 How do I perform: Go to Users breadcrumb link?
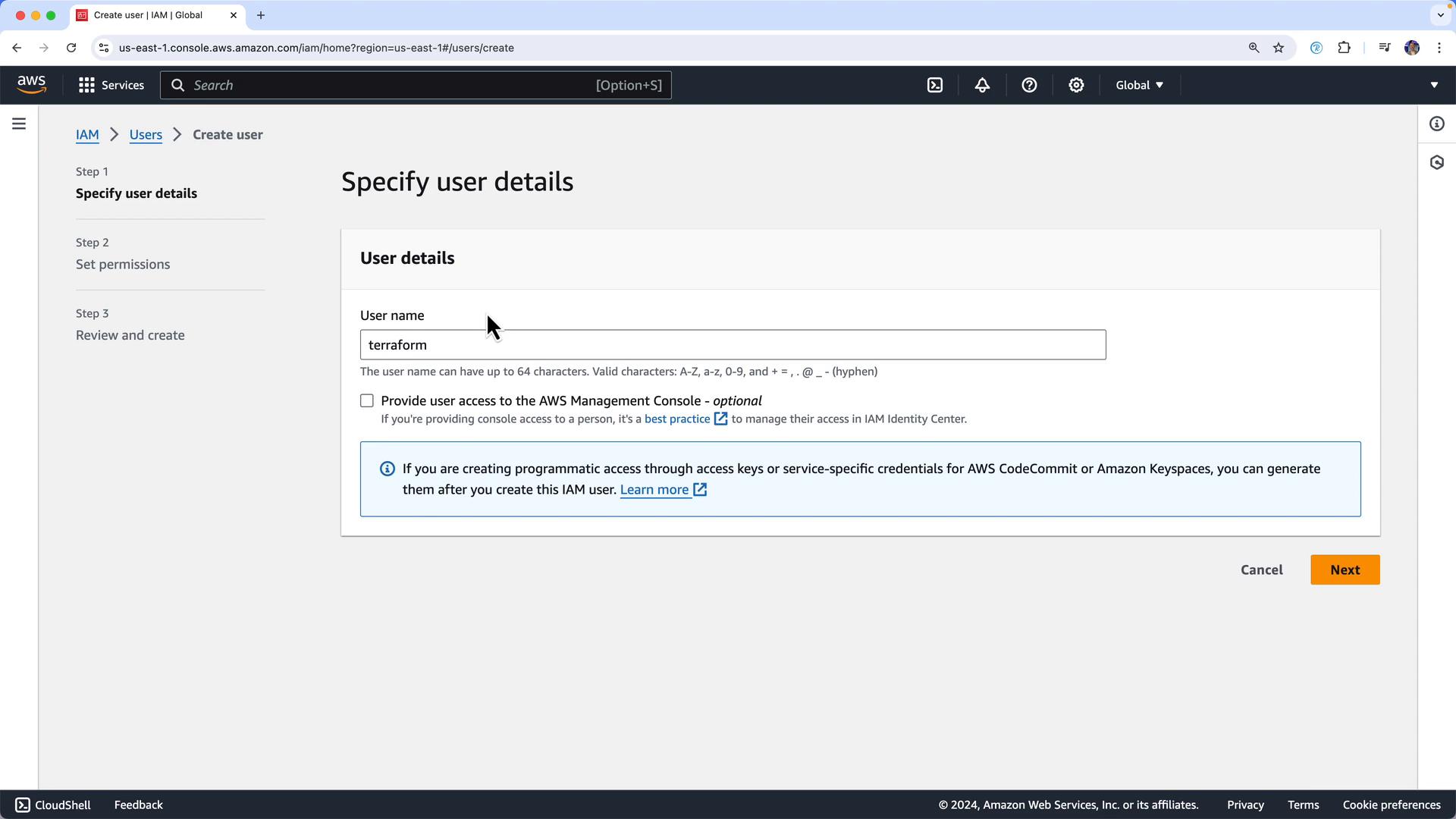[x=146, y=134]
